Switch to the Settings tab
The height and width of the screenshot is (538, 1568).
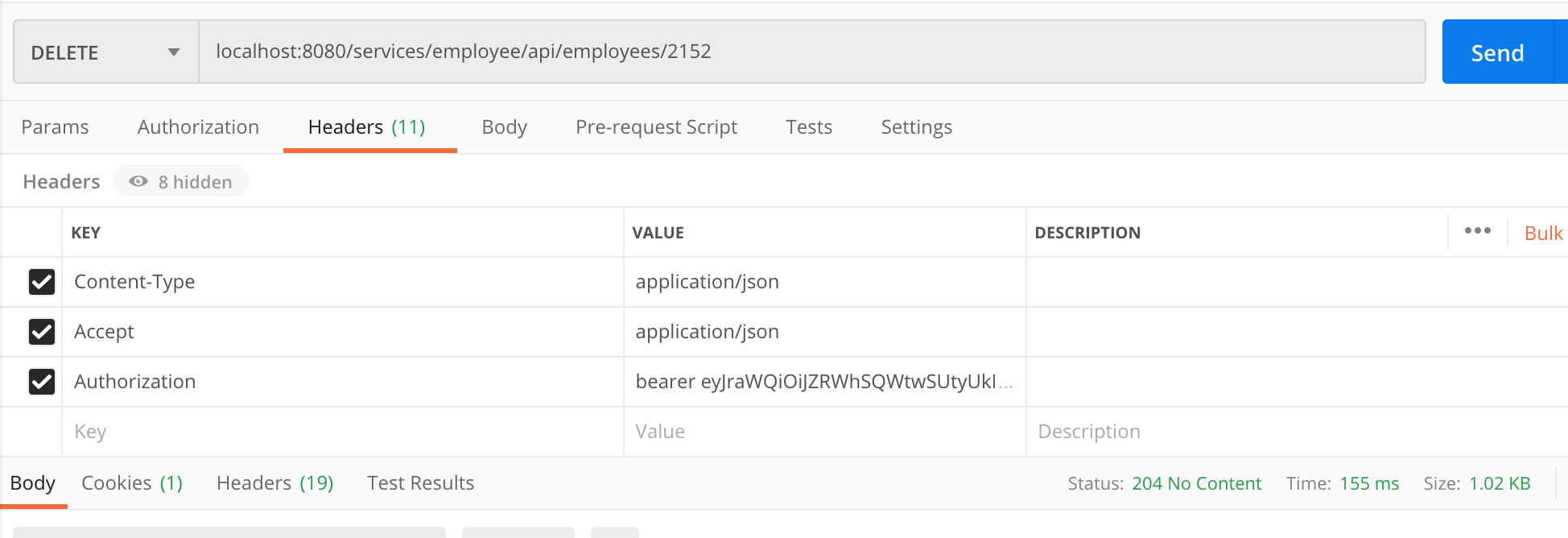tap(916, 127)
